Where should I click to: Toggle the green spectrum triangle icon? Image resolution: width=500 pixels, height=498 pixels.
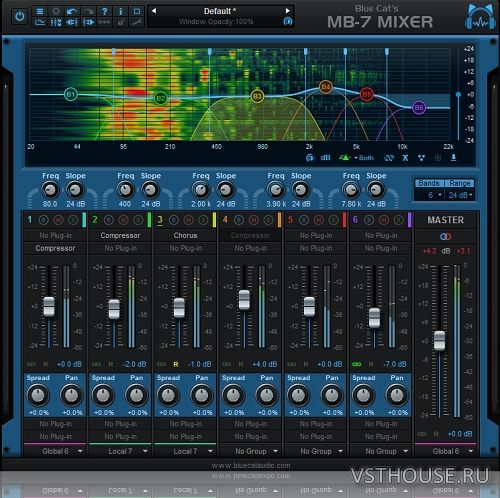pos(345,157)
